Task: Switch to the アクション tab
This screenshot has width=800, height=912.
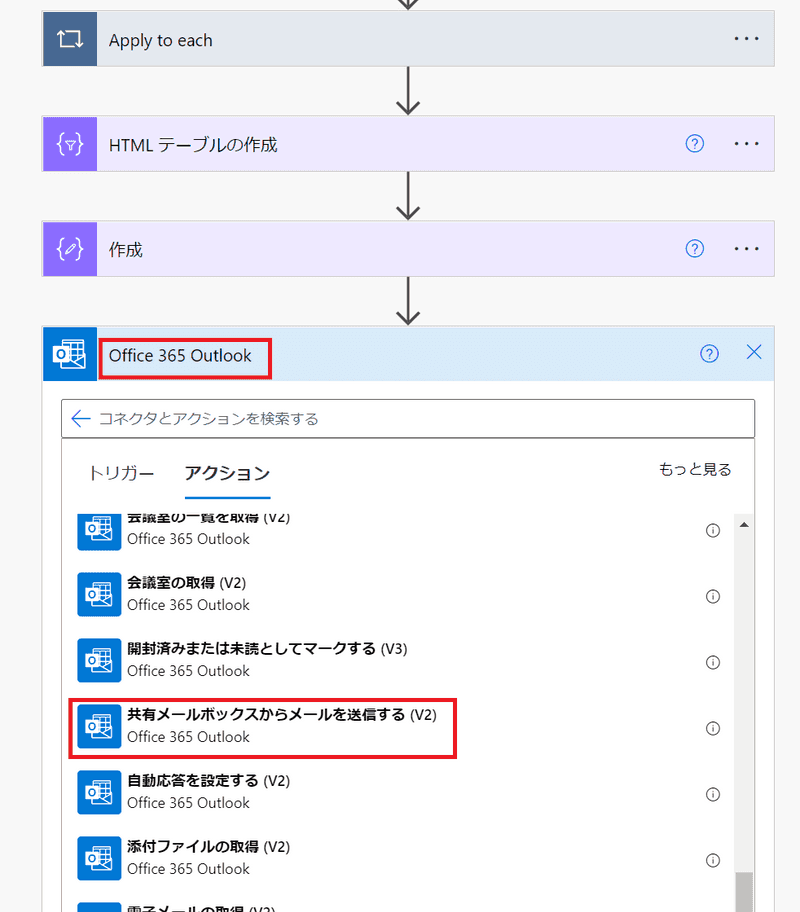Action: tap(227, 473)
